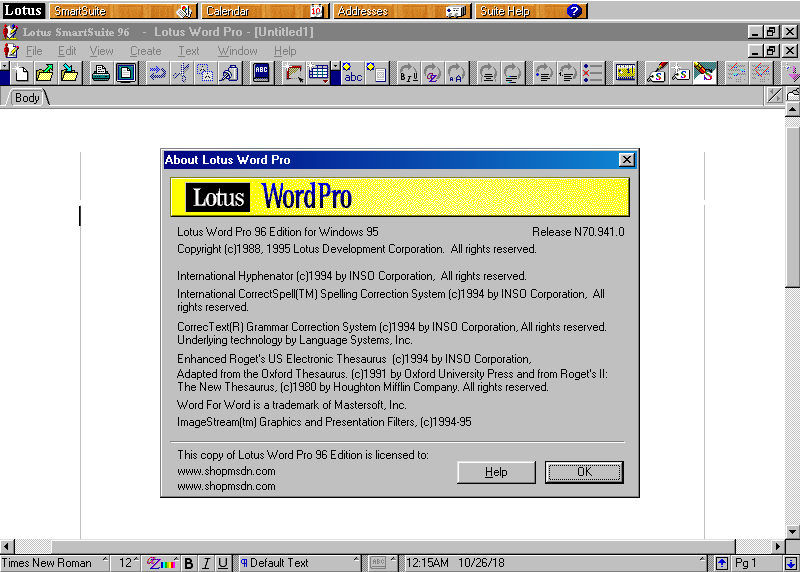Viewport: 800px width, 572px height.
Task: Open the Window menu
Action: [x=237, y=51]
